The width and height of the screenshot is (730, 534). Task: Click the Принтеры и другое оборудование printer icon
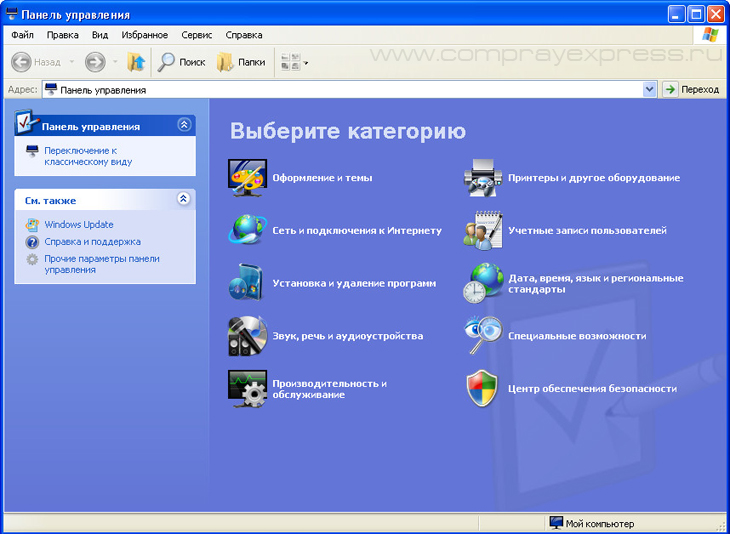483,177
